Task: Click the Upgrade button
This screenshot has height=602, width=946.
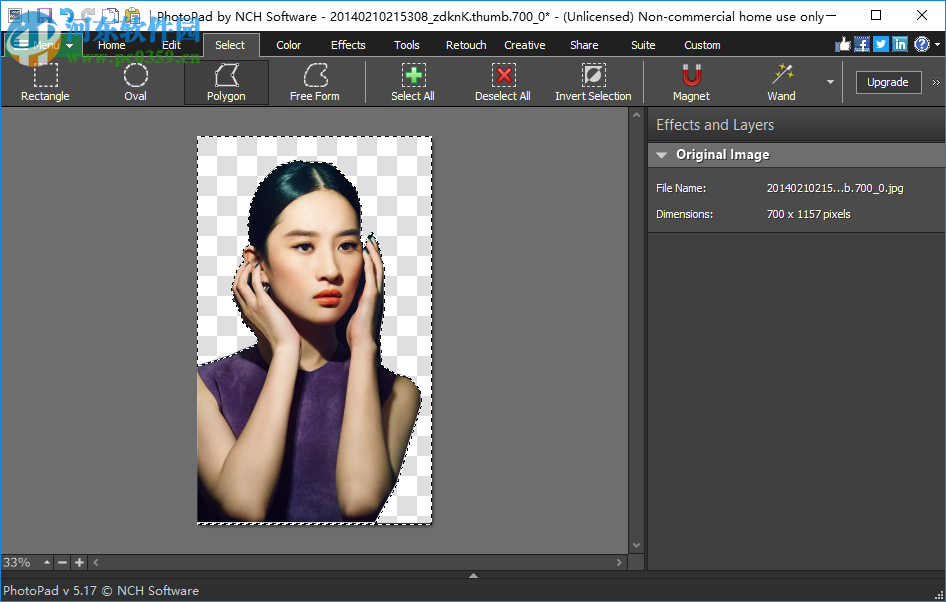Action: (x=888, y=82)
